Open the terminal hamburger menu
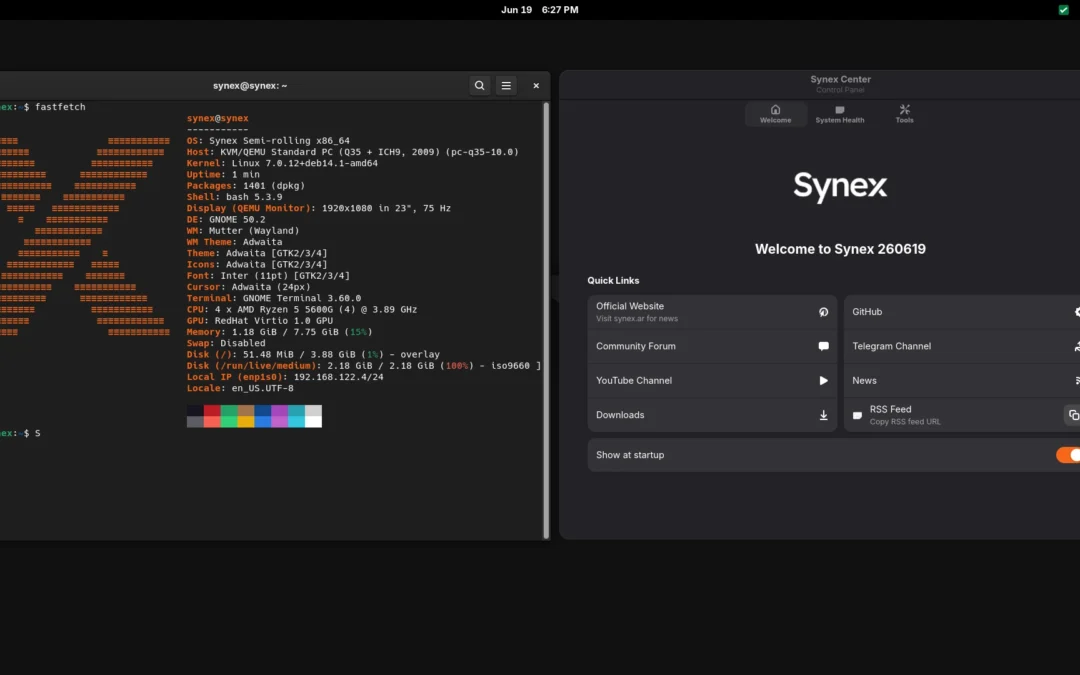The width and height of the screenshot is (1080, 675). tap(506, 85)
